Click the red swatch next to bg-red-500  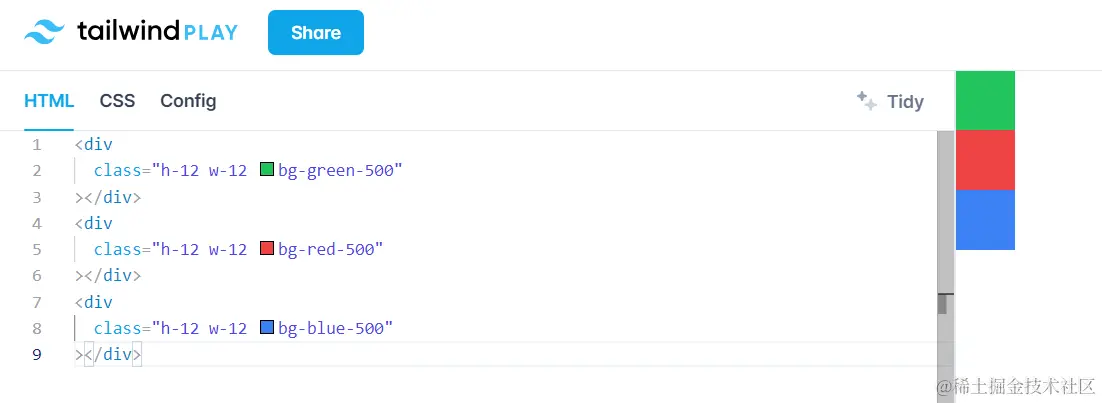coord(267,248)
